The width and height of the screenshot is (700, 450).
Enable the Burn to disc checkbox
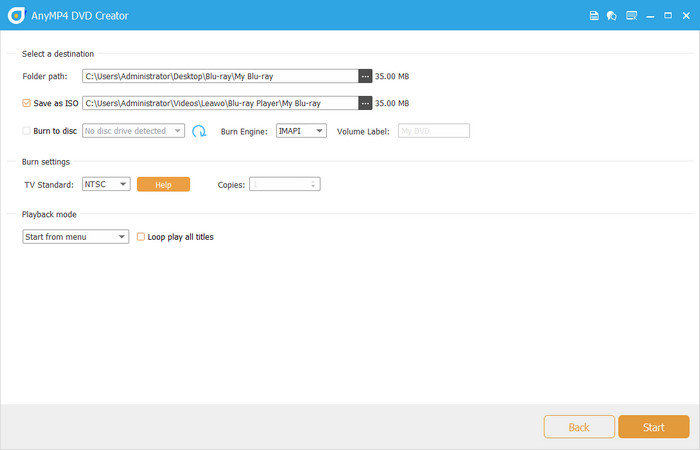[27, 131]
